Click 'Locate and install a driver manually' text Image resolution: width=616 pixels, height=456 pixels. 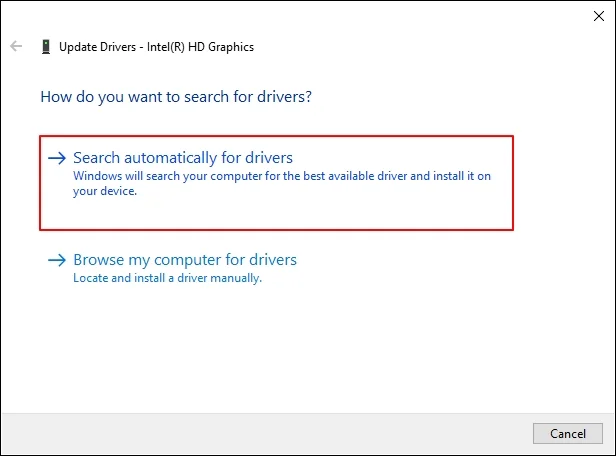tap(167, 278)
